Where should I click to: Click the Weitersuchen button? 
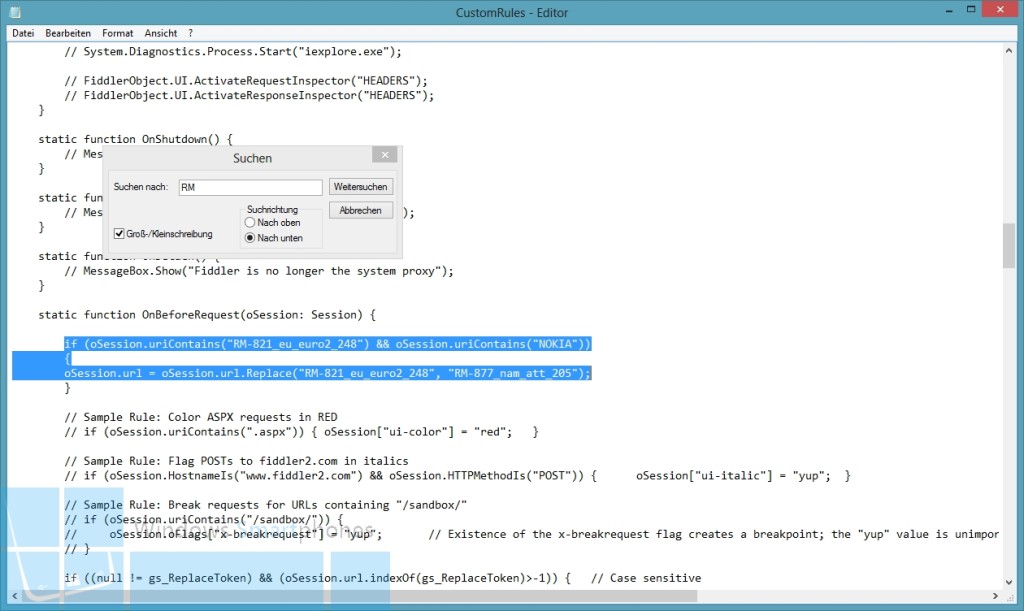[x=360, y=187]
